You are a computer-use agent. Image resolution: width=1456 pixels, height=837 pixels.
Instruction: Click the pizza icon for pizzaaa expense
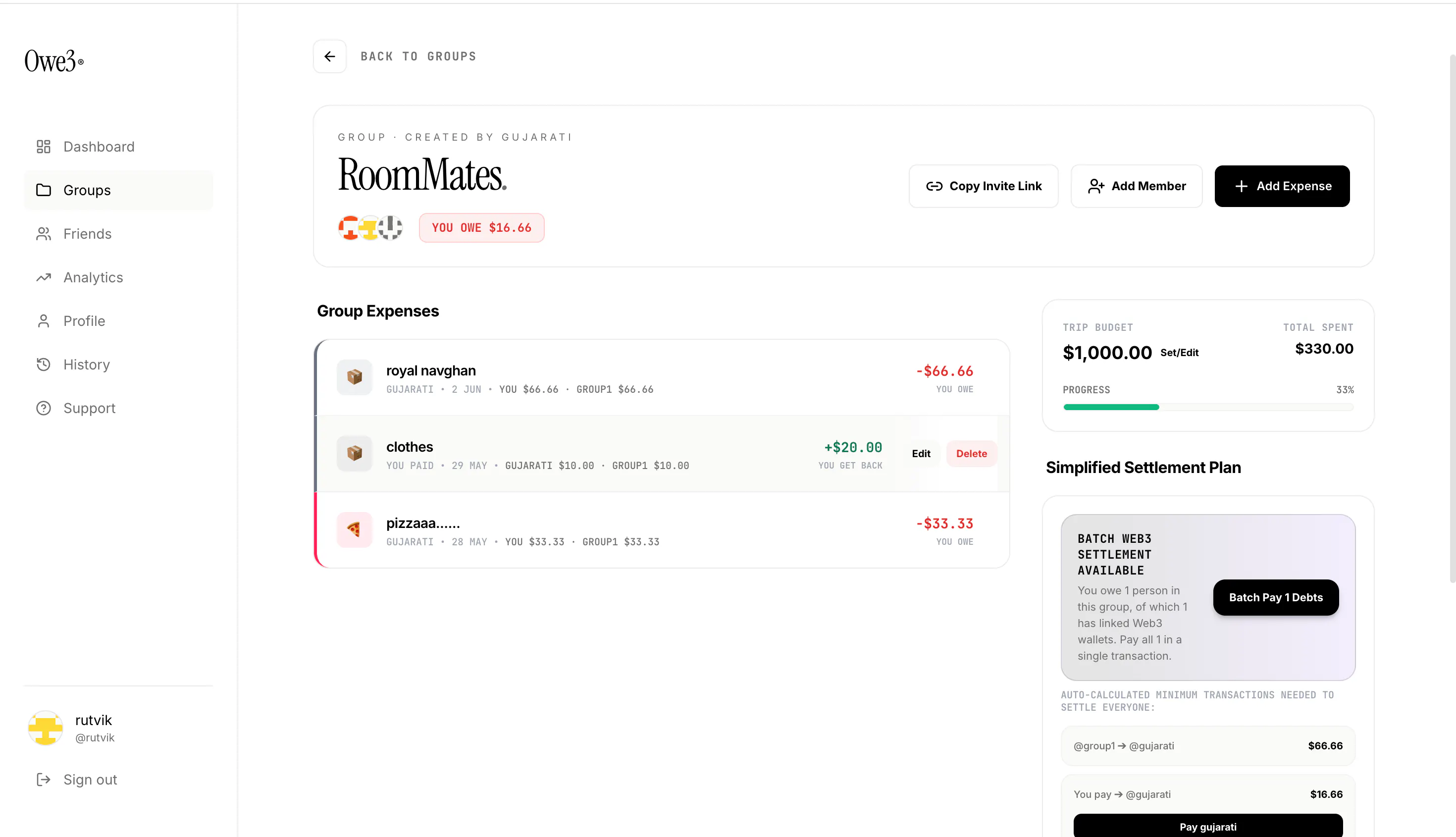click(x=355, y=529)
